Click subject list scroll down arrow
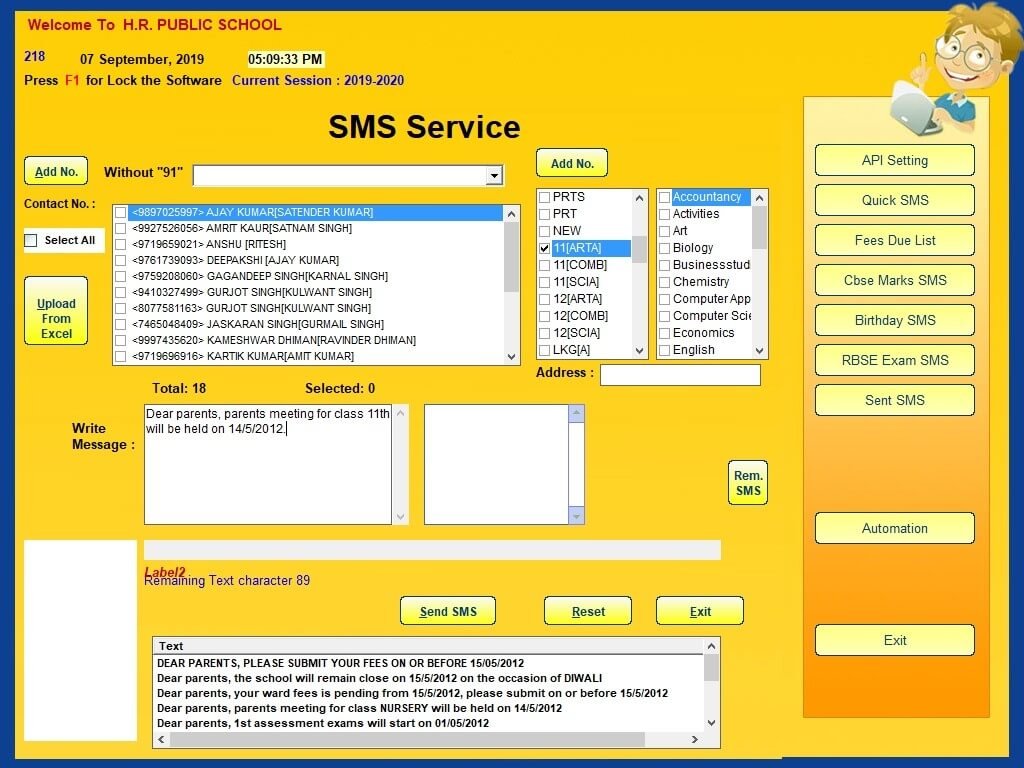The image size is (1024, 768). tap(760, 351)
